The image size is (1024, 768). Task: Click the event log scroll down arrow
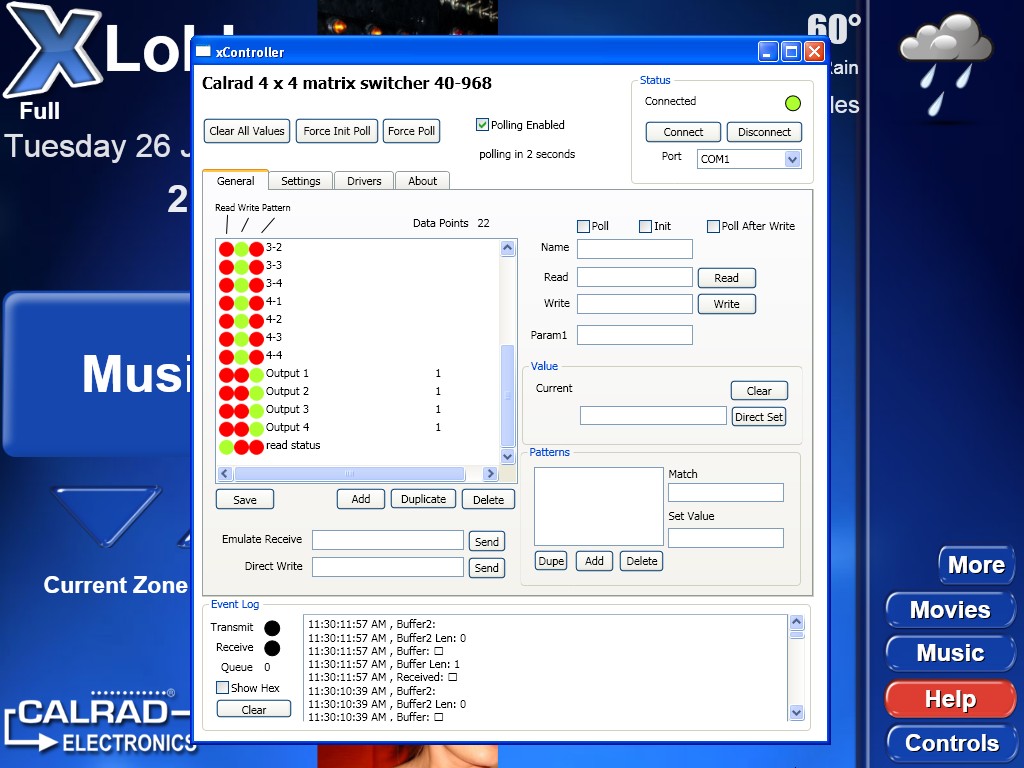pyautogui.click(x=796, y=712)
